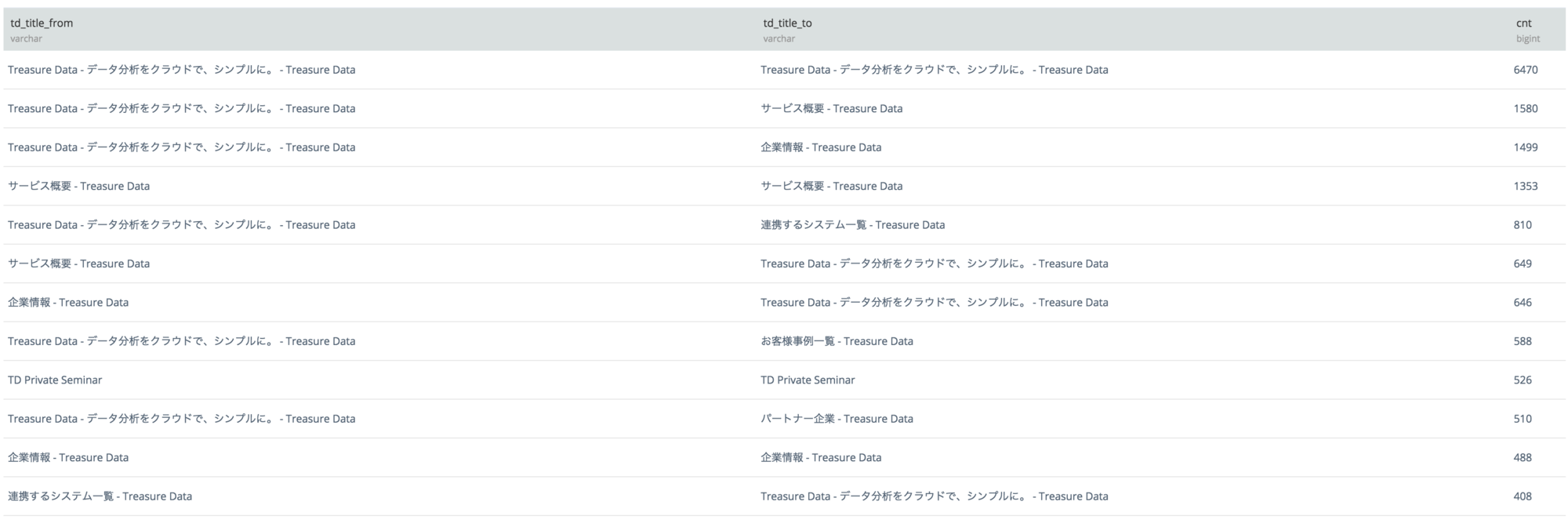
Task: Click td_title_from cell in the 1499 row
Action: coord(181,147)
